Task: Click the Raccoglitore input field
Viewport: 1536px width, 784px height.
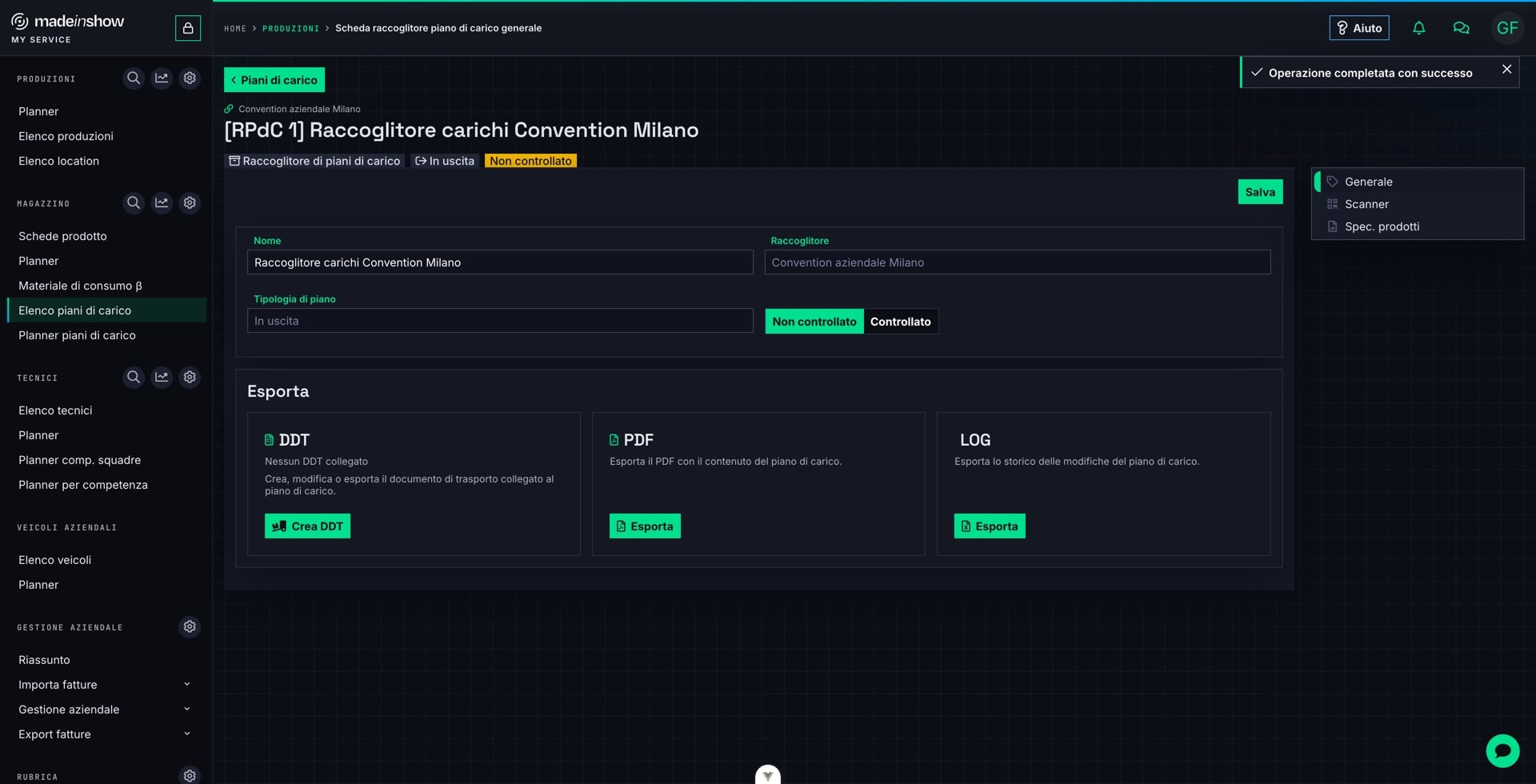Action: tap(1018, 262)
